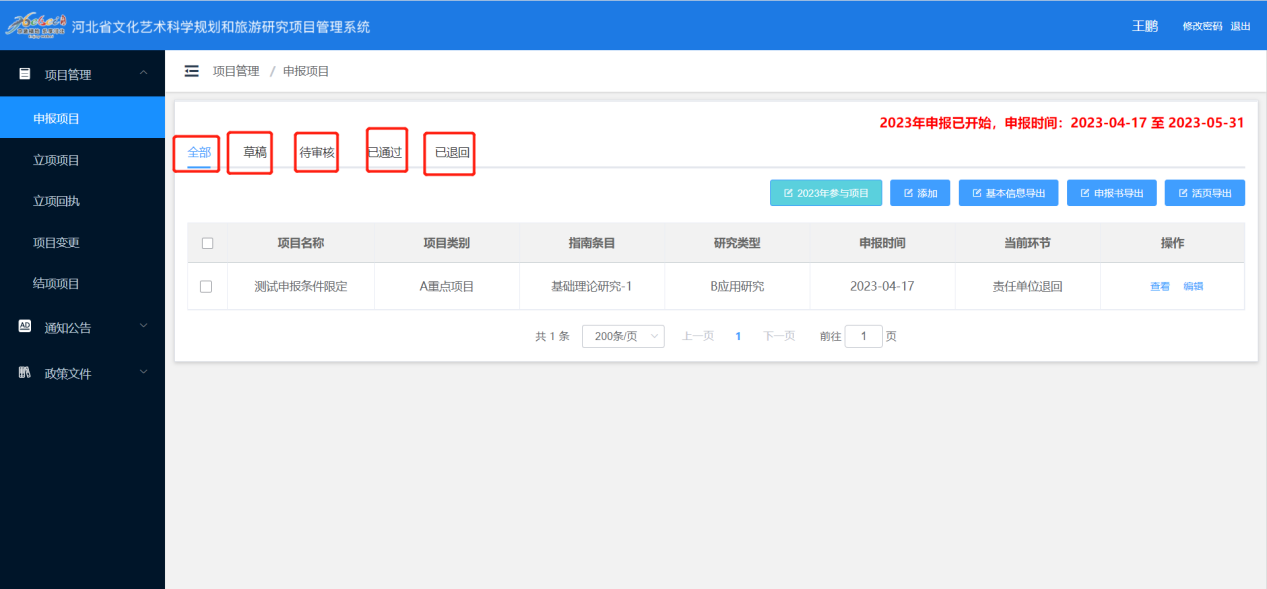Expand the 通知公告 menu section
This screenshot has height=589, width=1267.
point(144,326)
